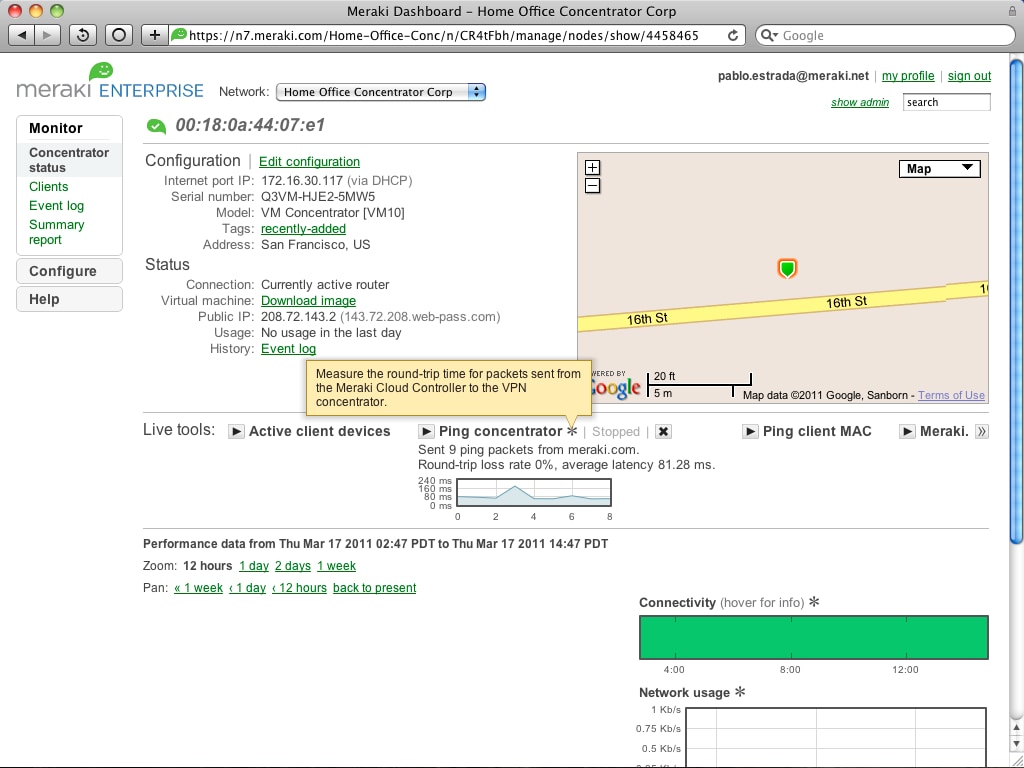Click the Ping client MAC tool label
1024x768 pixels.
point(817,432)
